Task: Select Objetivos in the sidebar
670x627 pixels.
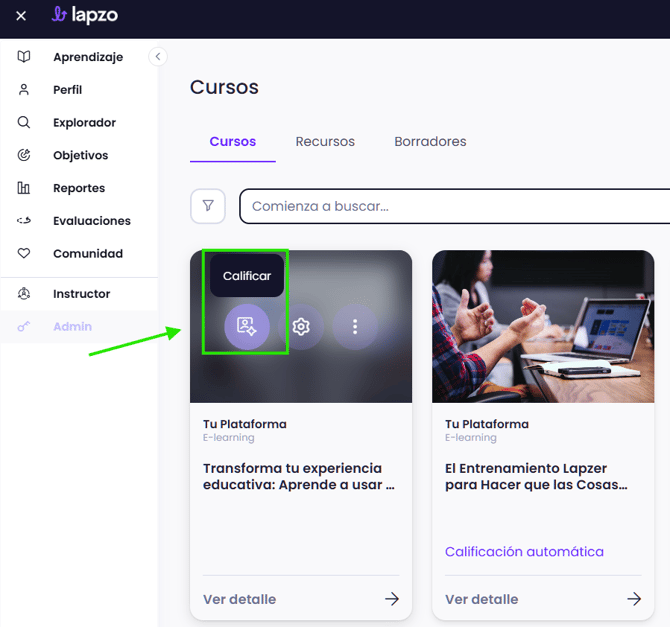Action: click(x=80, y=156)
